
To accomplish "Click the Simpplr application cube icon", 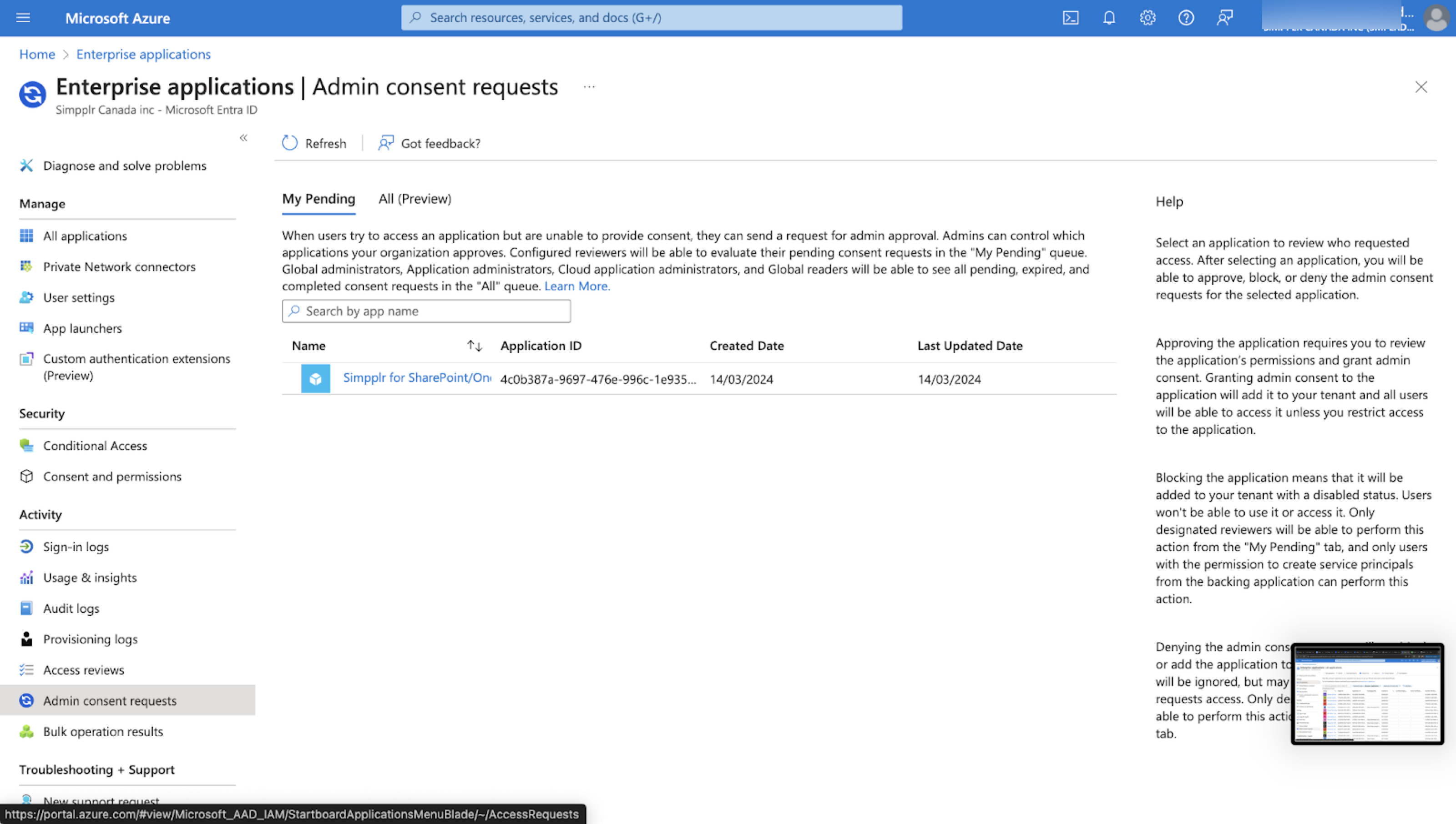I will [x=315, y=379].
